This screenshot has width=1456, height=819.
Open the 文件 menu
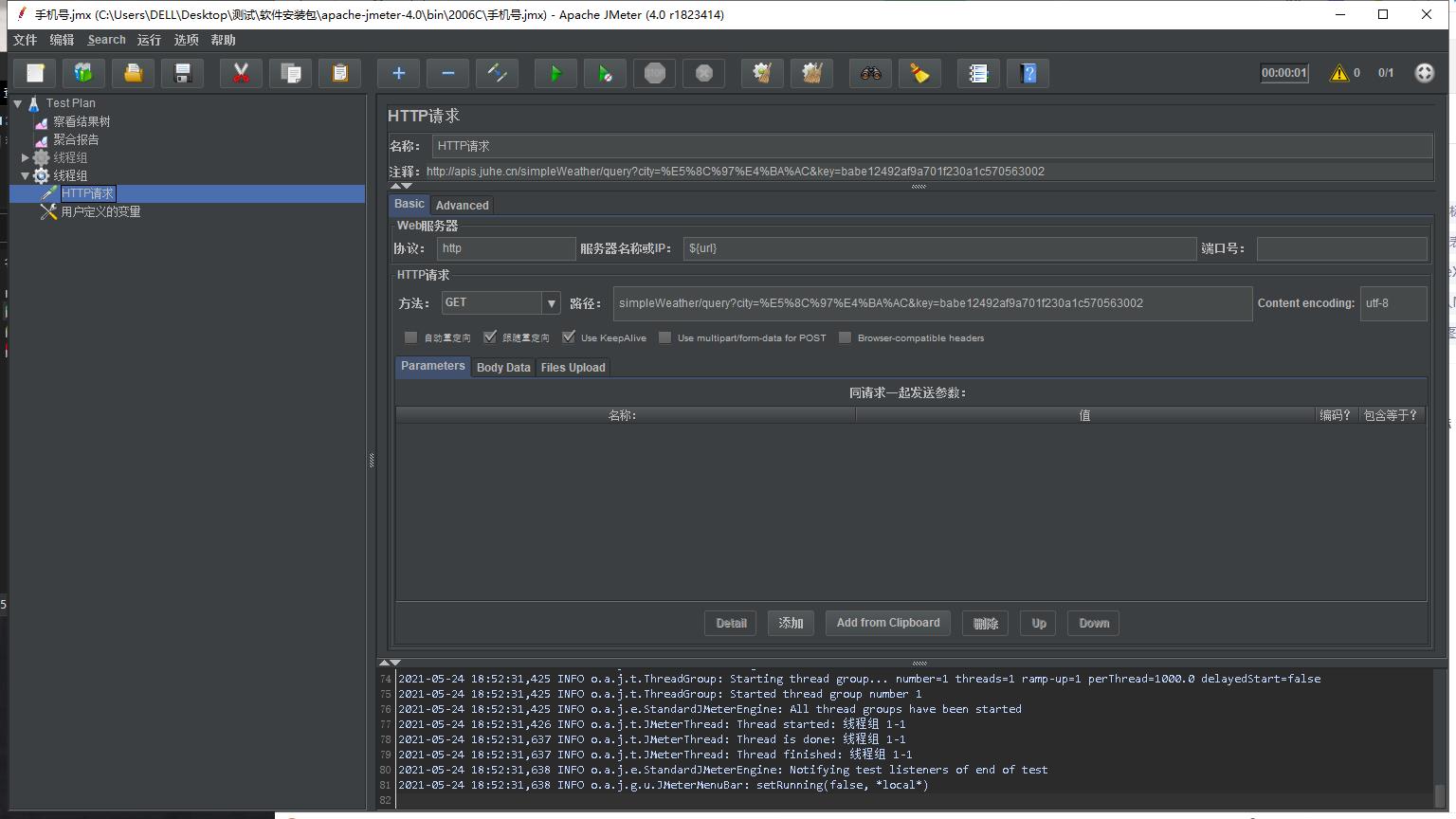tap(26, 40)
